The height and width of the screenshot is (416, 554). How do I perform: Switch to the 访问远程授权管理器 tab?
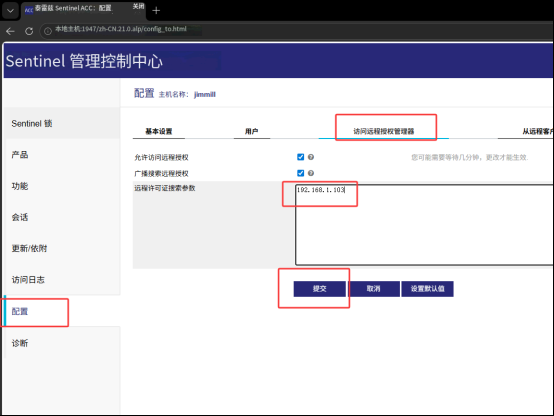pos(384,131)
